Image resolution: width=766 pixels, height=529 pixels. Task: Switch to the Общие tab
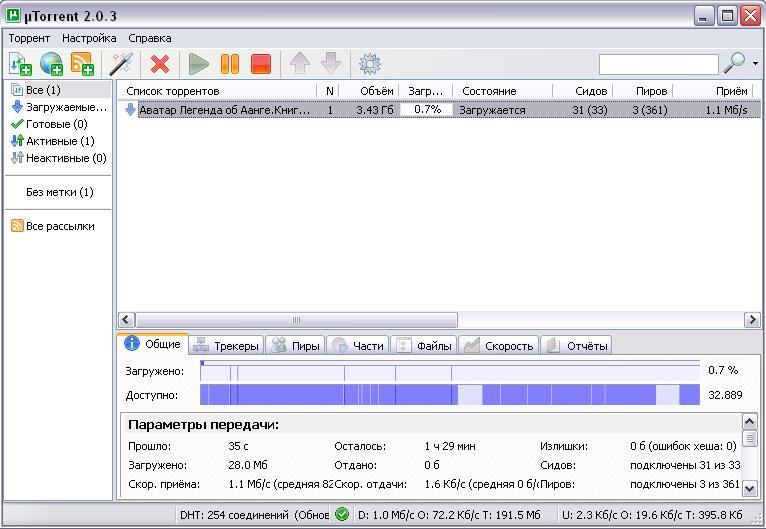pyautogui.click(x=153, y=344)
